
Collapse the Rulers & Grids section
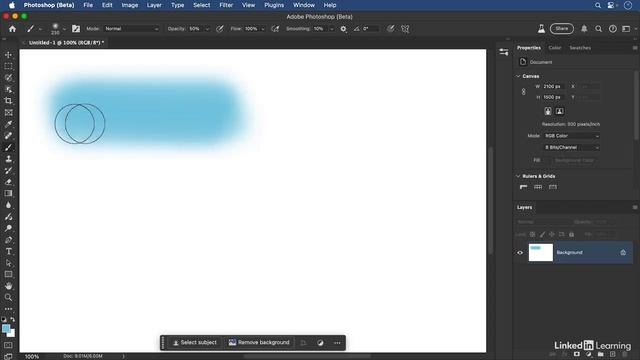pyautogui.click(x=518, y=176)
